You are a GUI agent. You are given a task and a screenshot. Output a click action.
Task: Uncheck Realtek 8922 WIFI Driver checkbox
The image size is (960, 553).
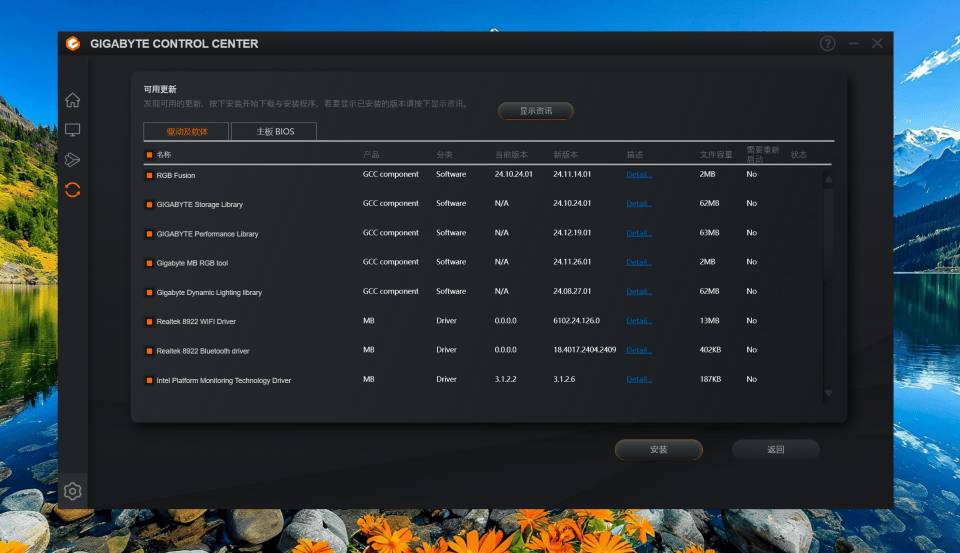149,322
